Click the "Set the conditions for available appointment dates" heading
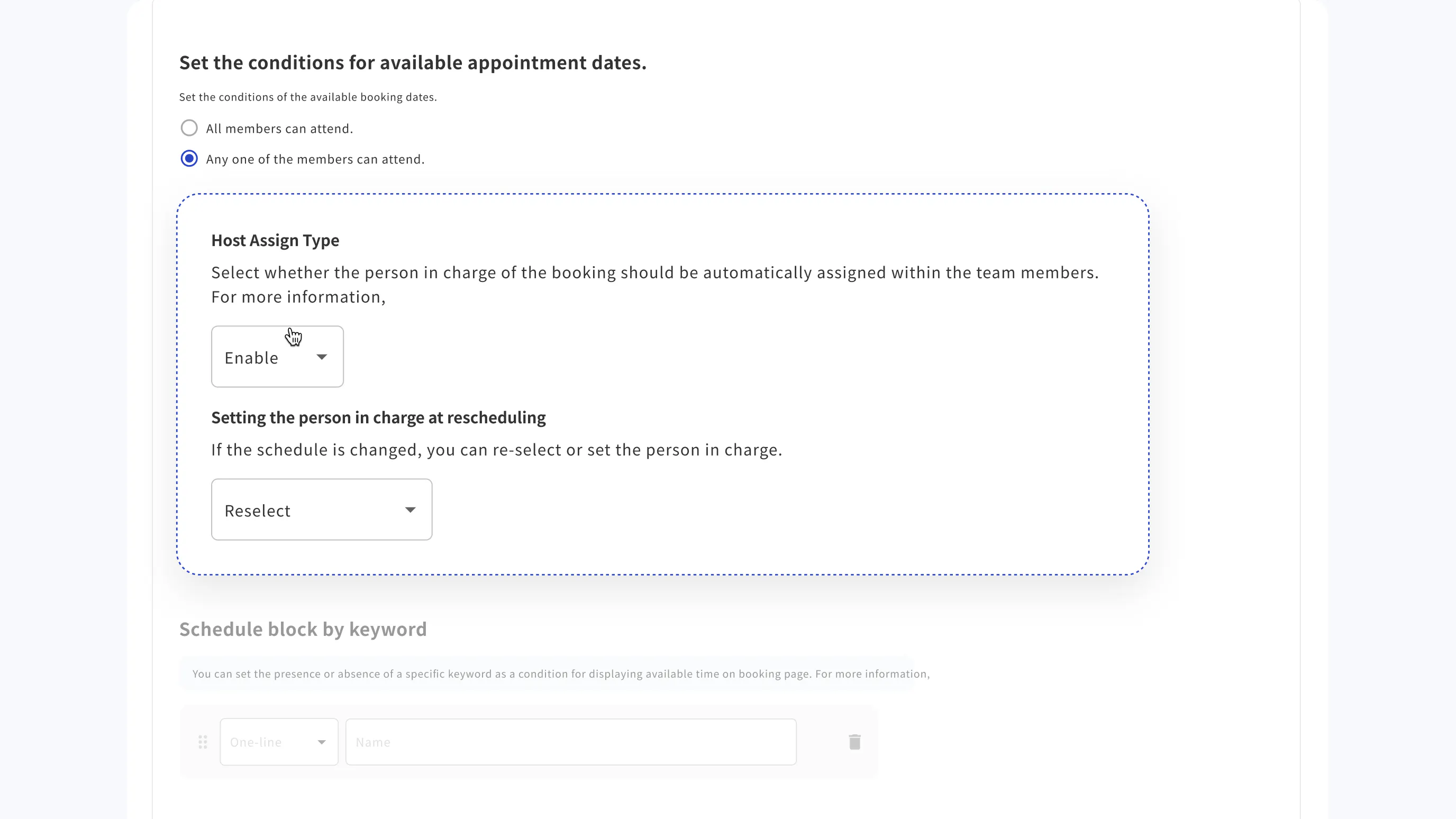Screen dimensions: 1456x819 413,62
